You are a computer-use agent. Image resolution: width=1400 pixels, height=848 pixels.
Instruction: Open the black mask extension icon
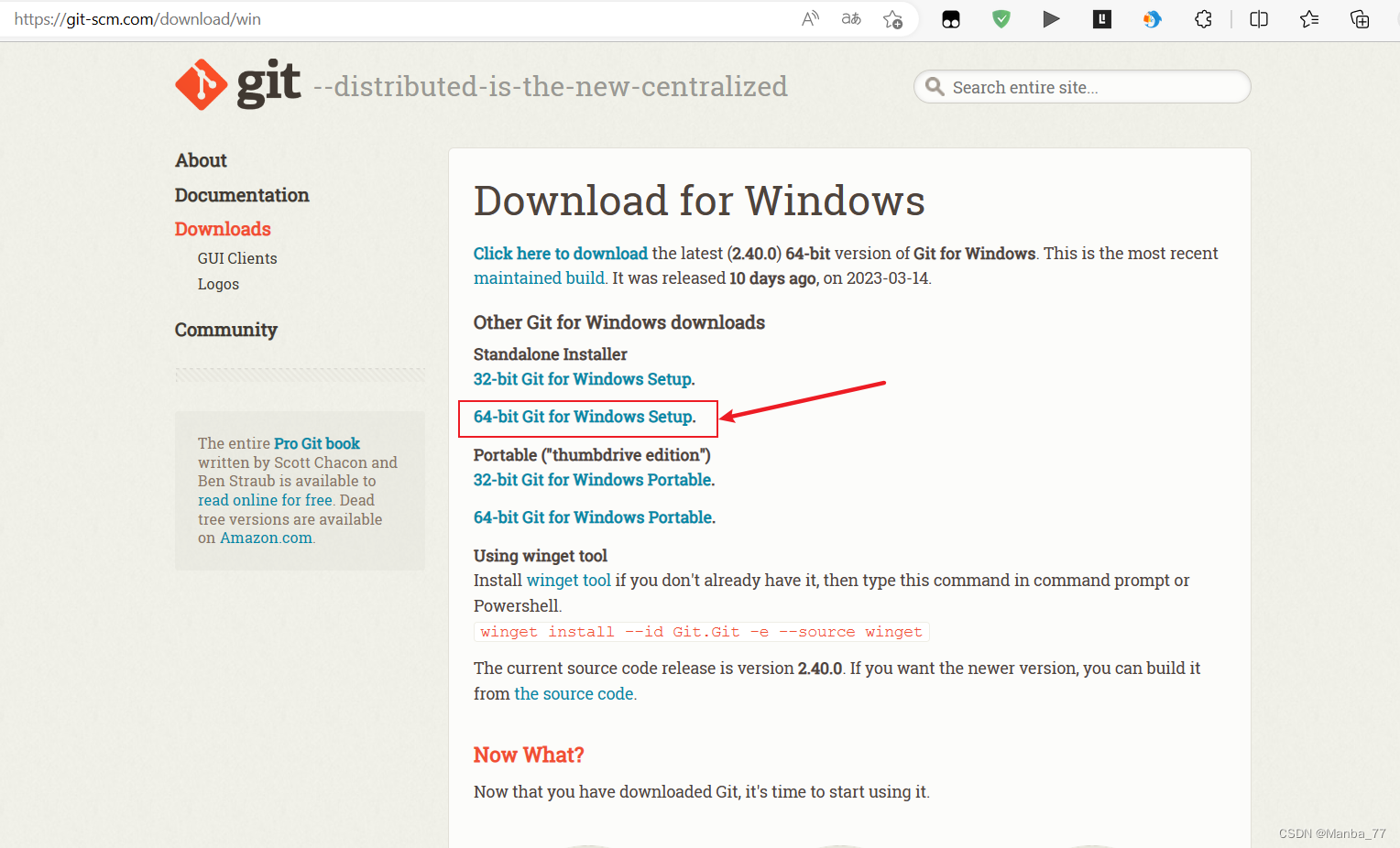(x=951, y=19)
